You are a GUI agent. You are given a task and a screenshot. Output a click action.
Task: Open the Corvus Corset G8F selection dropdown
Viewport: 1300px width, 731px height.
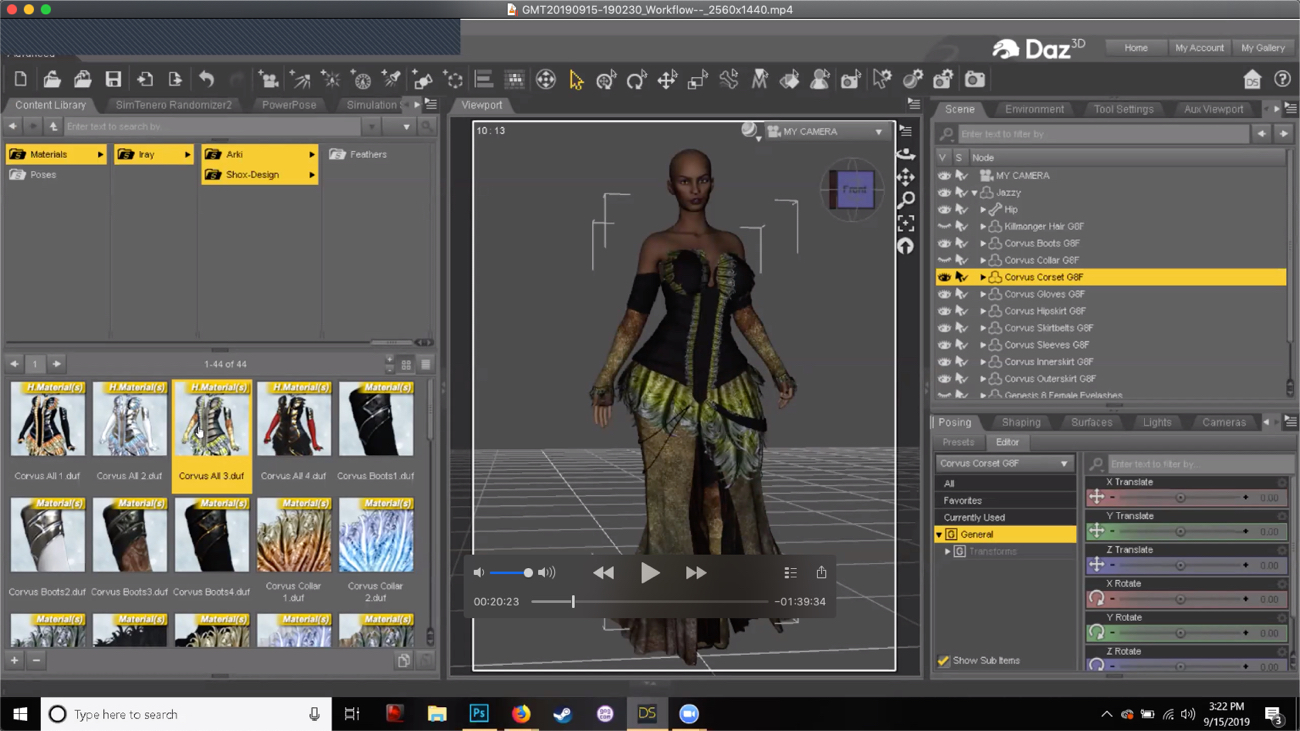(1004, 464)
